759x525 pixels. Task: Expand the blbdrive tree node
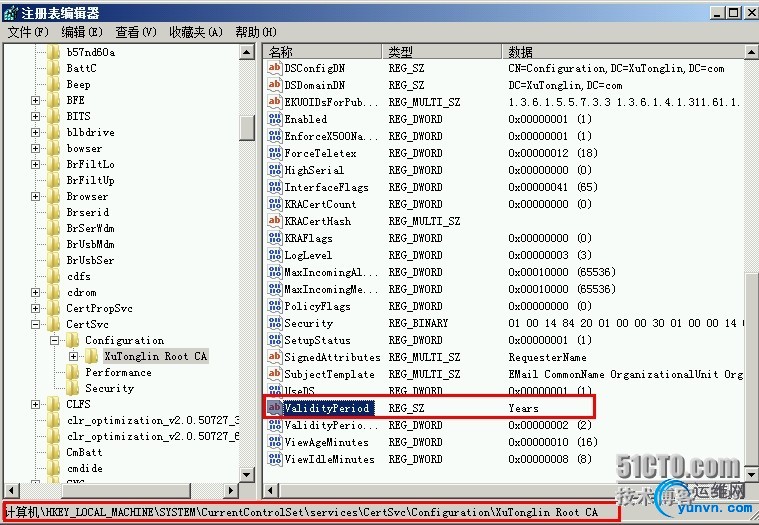pos(35,132)
